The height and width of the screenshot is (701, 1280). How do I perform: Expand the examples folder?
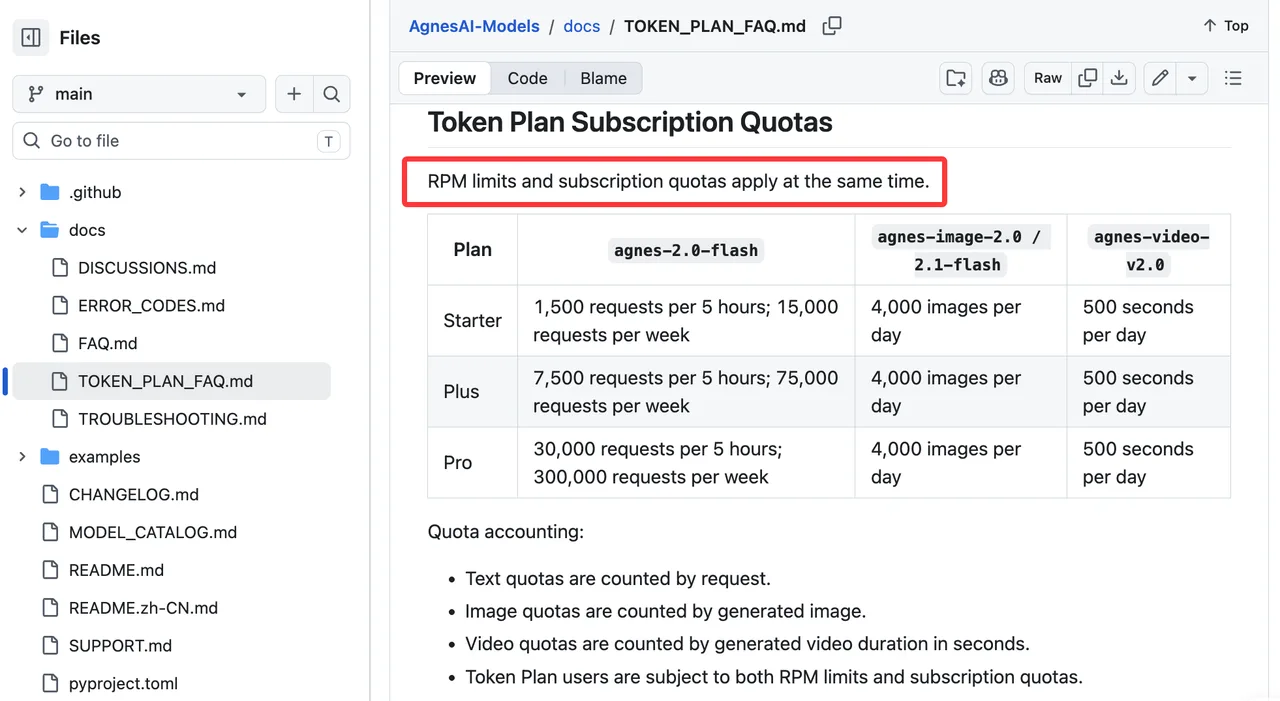coord(22,457)
